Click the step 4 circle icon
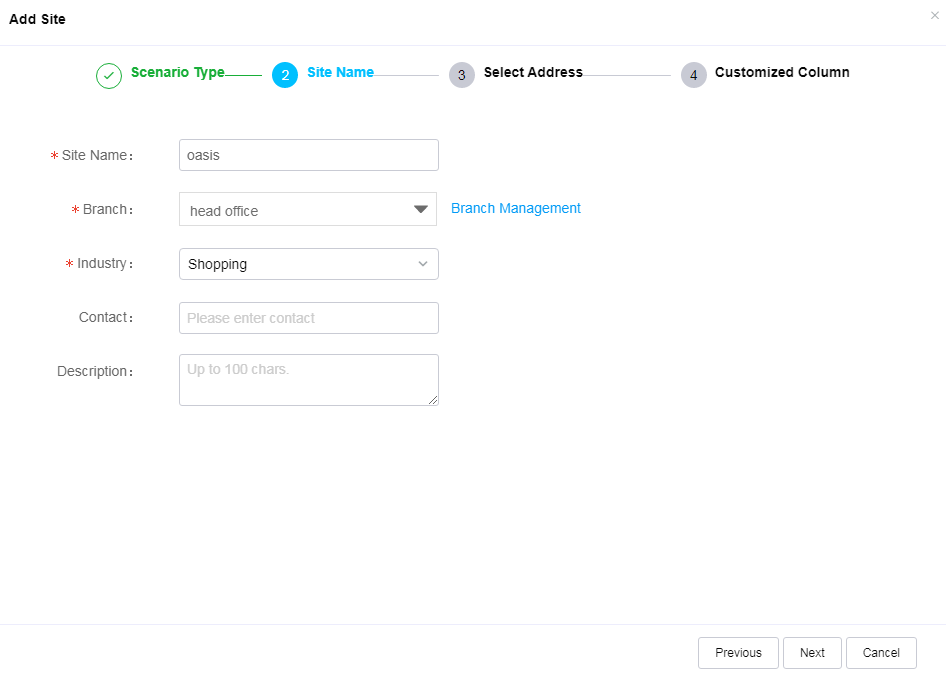Image resolution: width=946 pixels, height=676 pixels. [694, 75]
